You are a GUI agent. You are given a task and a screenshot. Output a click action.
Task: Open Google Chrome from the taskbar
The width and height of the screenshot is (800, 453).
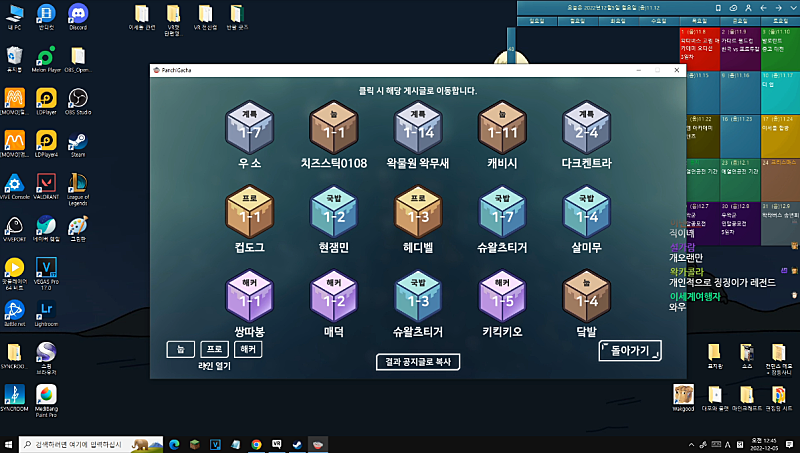pos(256,444)
